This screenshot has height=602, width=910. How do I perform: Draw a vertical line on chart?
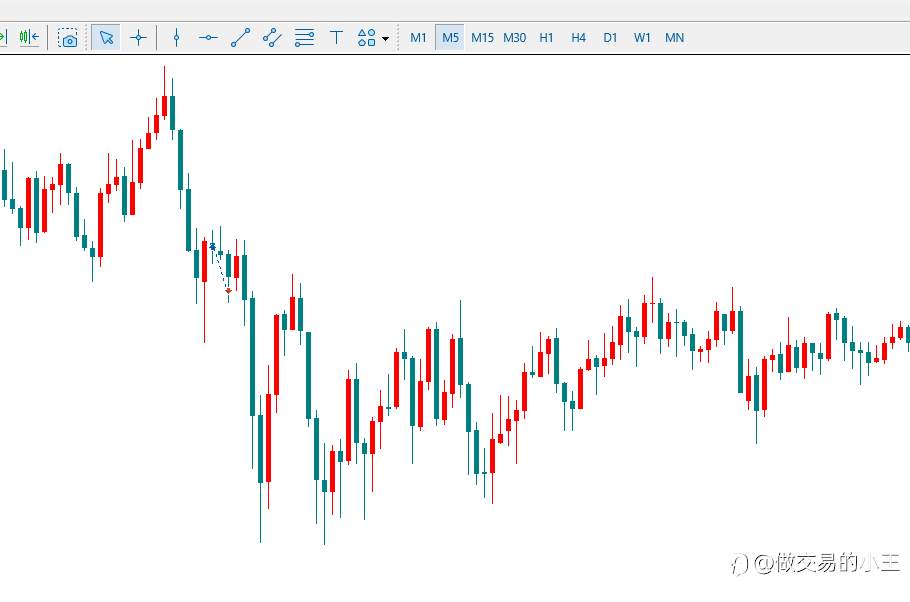tap(176, 38)
